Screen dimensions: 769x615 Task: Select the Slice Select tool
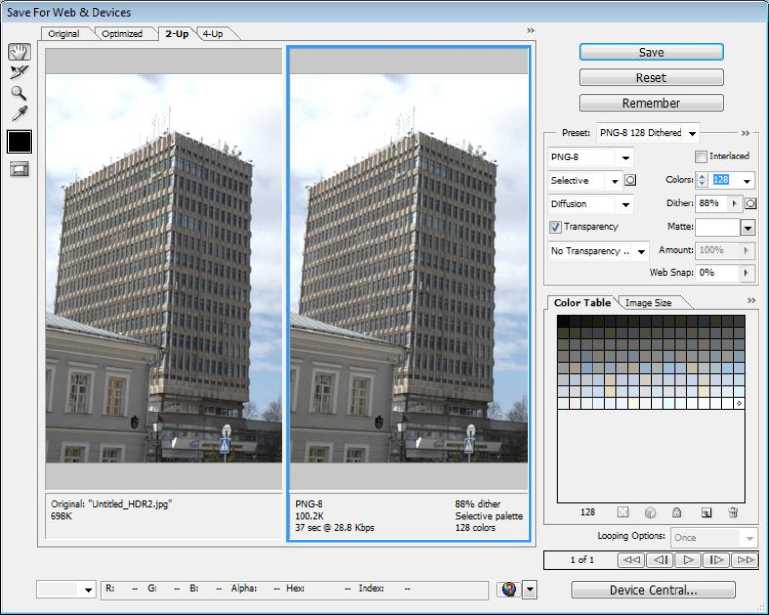(x=19, y=72)
